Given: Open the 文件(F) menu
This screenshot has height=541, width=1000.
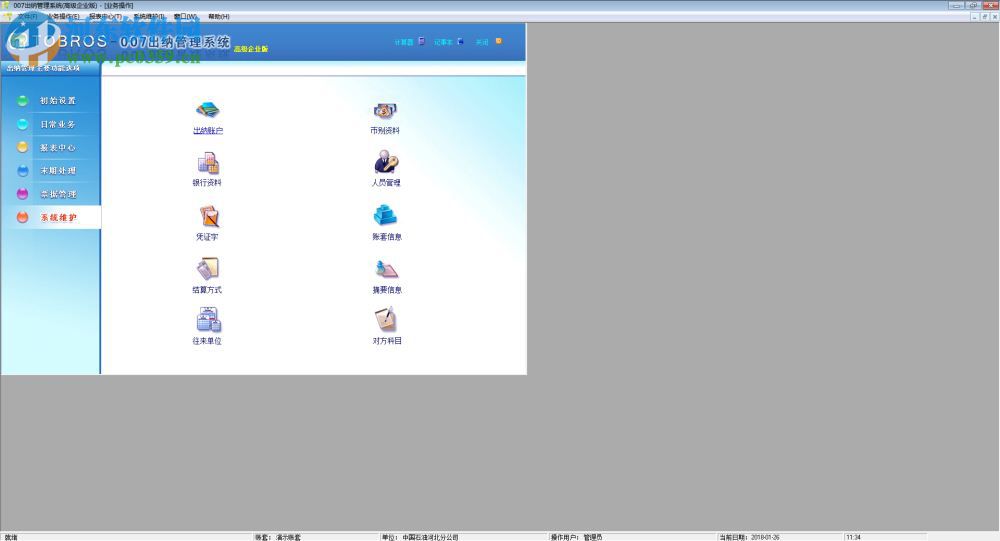Looking at the screenshot, I should 27,17.
